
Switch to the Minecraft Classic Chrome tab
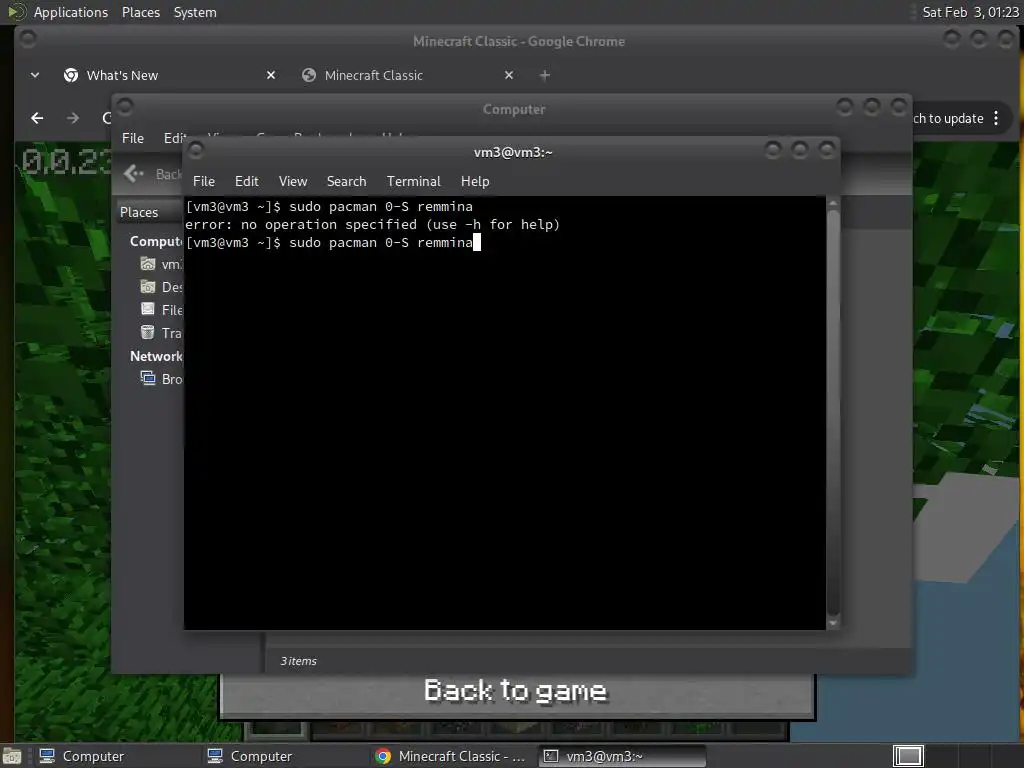point(374,76)
